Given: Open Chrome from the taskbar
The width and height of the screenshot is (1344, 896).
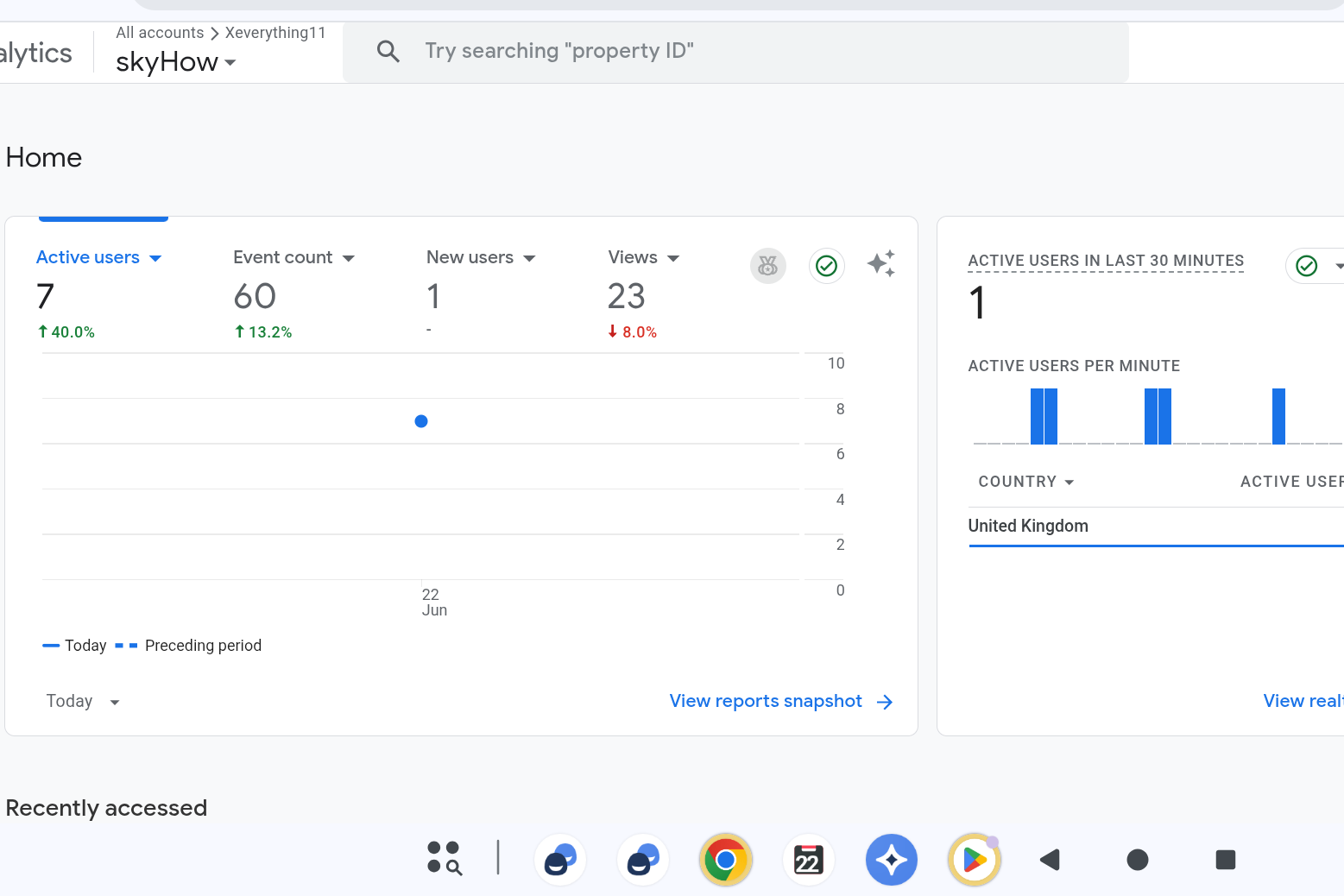Looking at the screenshot, I should click(725, 860).
